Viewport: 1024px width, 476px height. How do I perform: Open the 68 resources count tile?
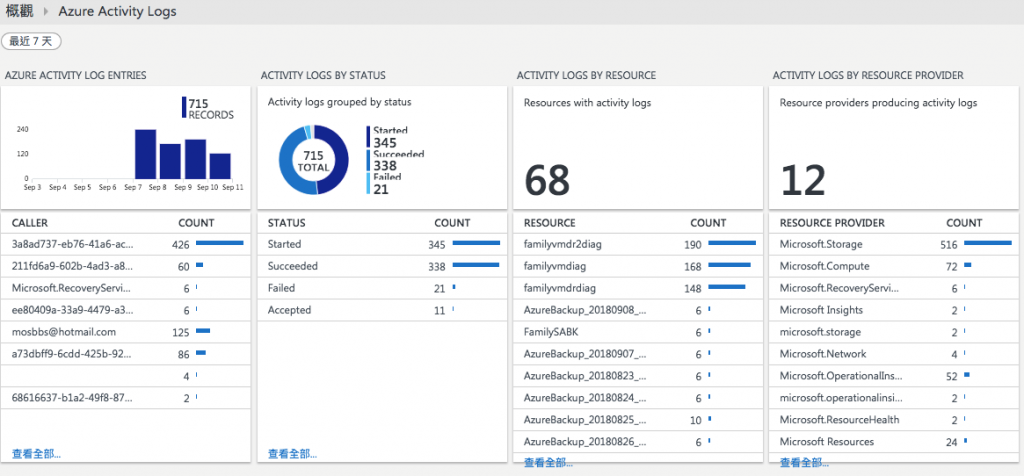click(637, 148)
